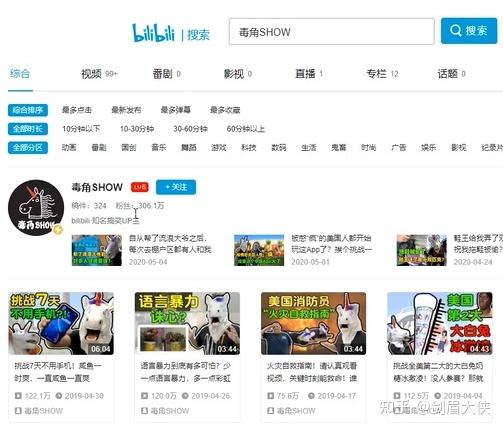Sort by 最多收藏
The image size is (503, 430).
tap(225, 110)
